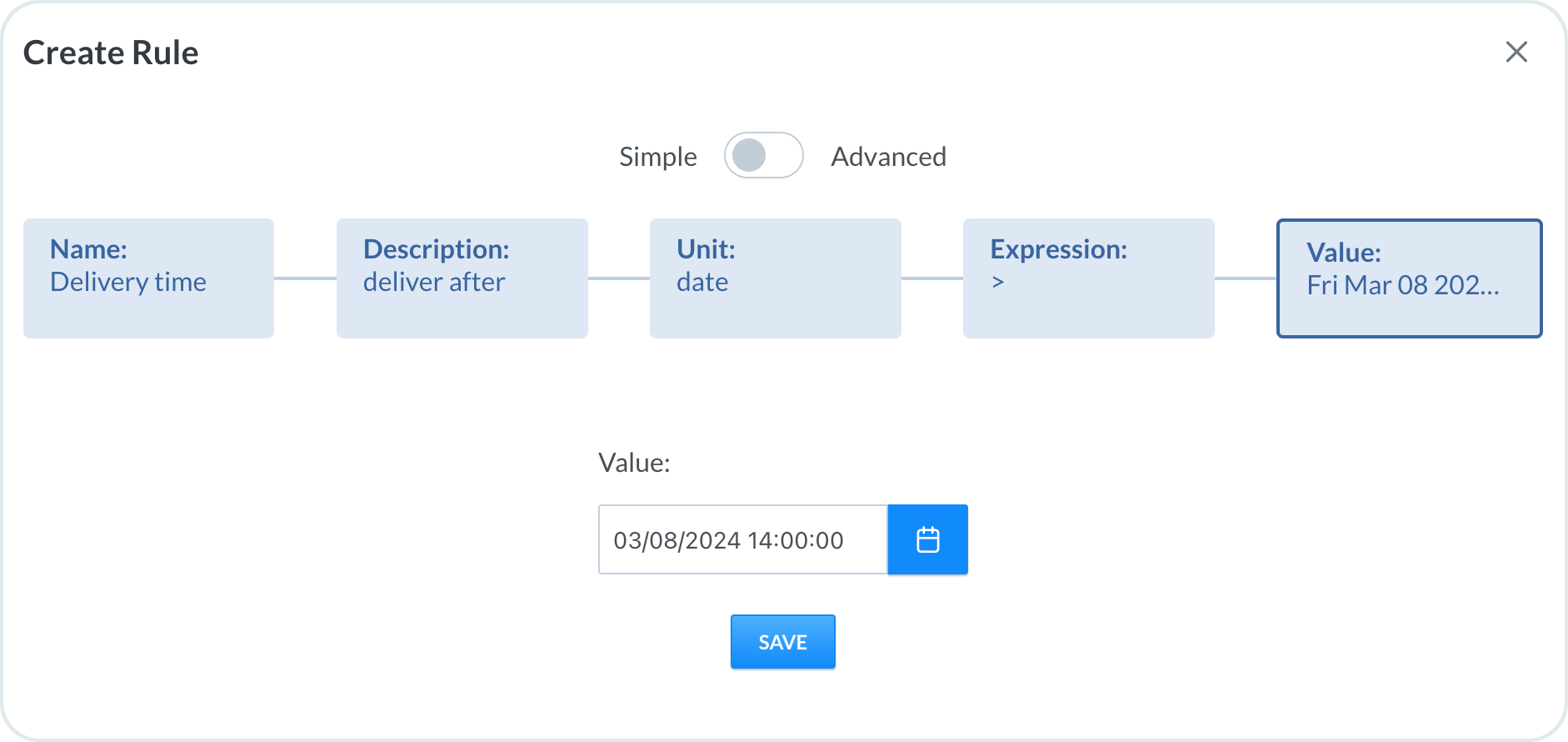Open the calendar date picker
1568x742 pixels.
click(x=927, y=539)
